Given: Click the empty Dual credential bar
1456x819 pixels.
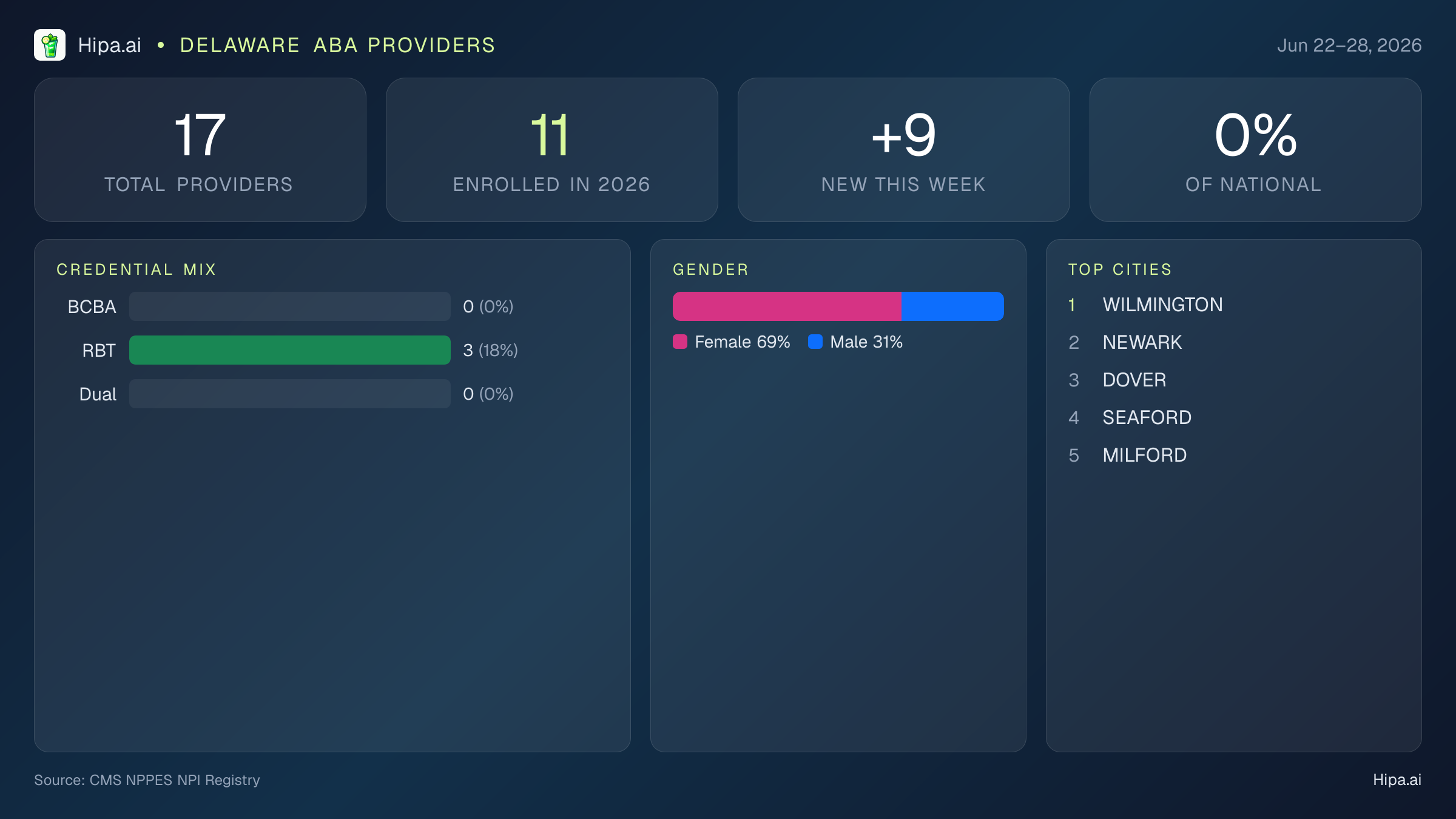Looking at the screenshot, I should coord(290,394).
